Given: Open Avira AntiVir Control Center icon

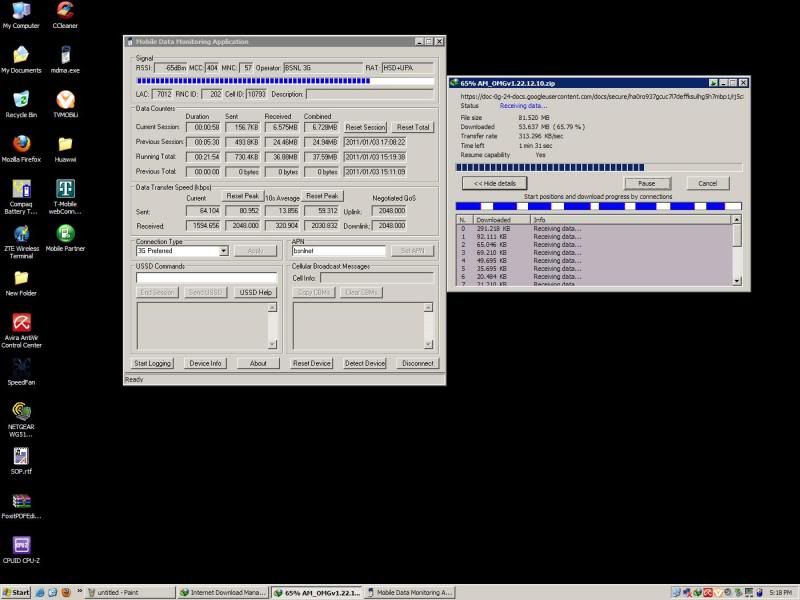Looking at the screenshot, I should pyautogui.click(x=21, y=330).
